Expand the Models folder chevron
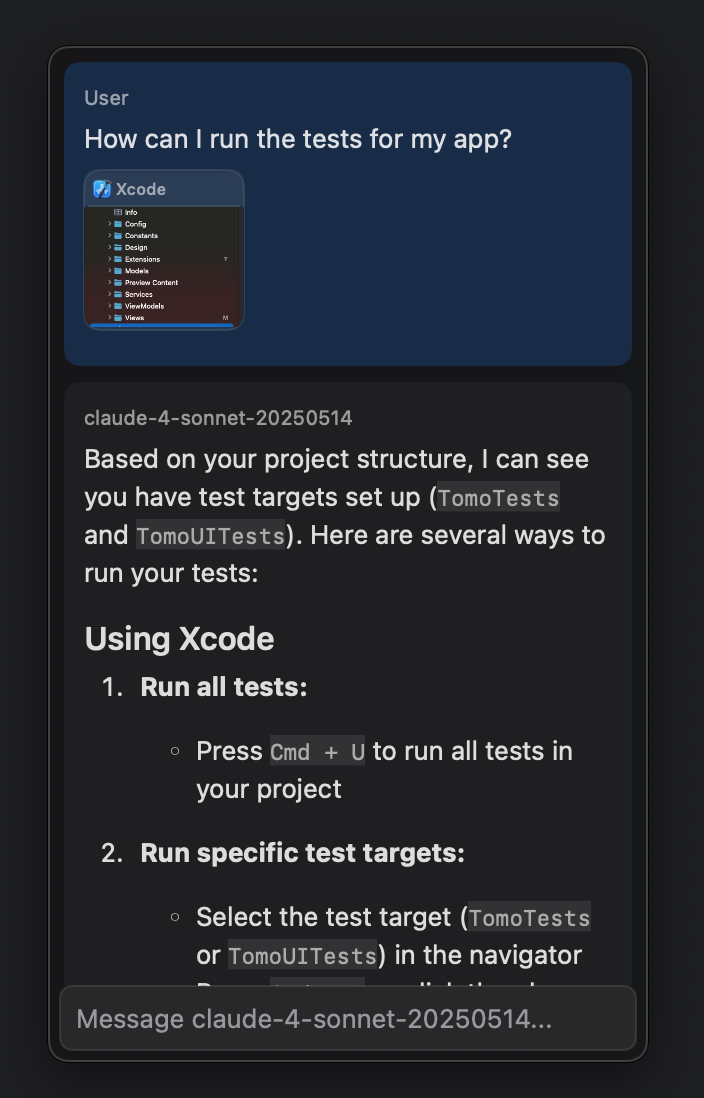The image size is (704, 1098). [x=109, y=270]
